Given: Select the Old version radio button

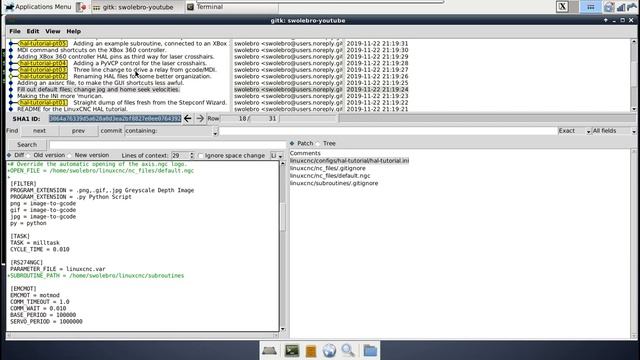Looking at the screenshot, I should (28, 155).
